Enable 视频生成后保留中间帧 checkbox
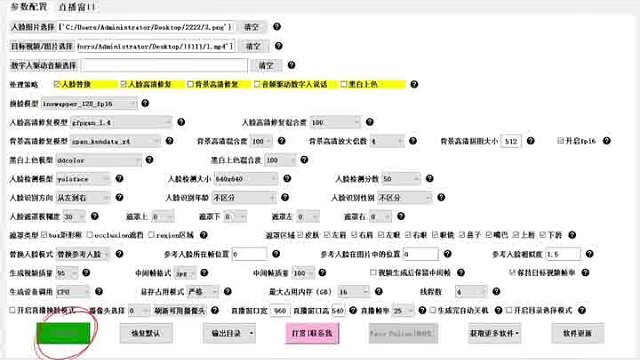 tap(373, 272)
